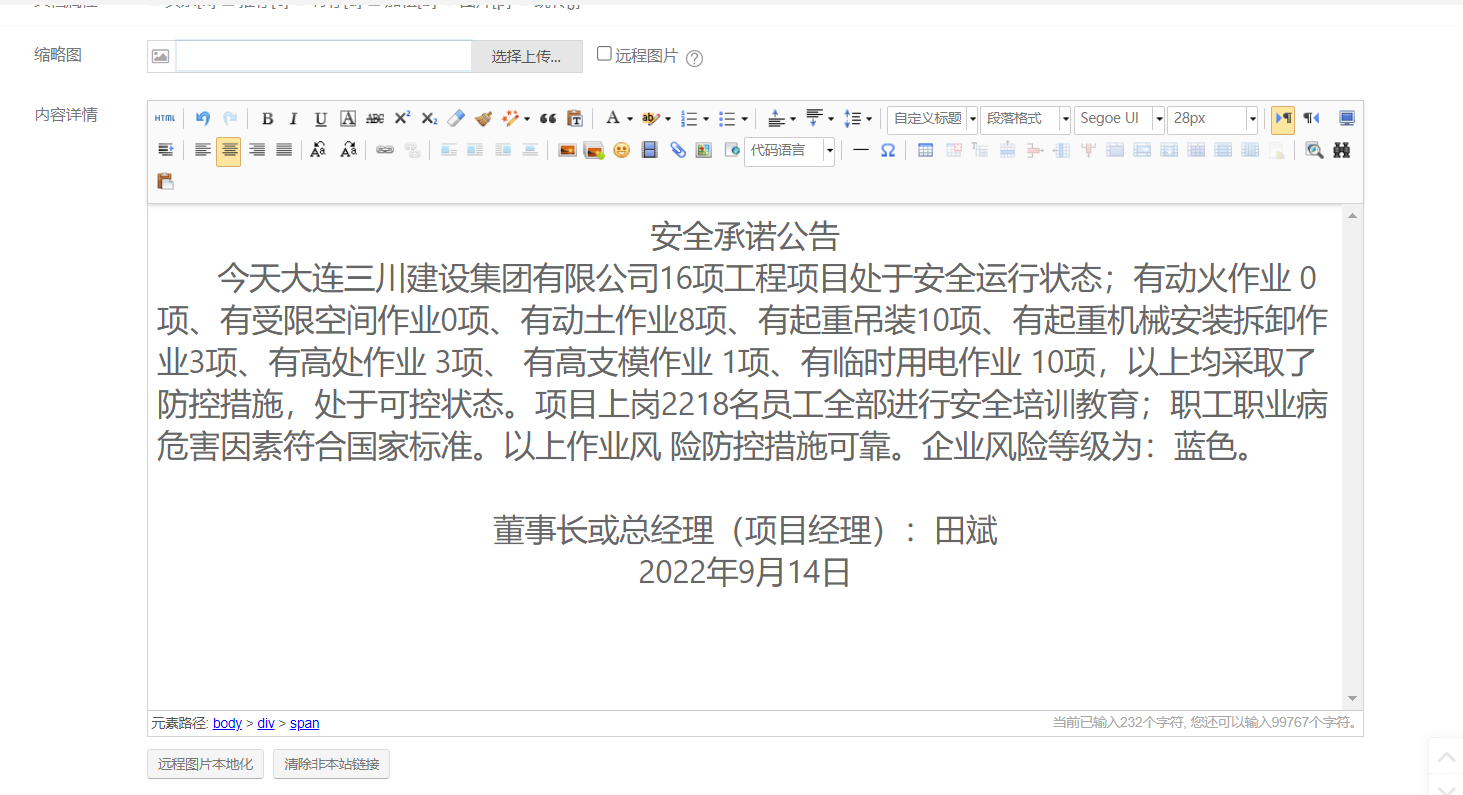Image resolution: width=1463 pixels, height=795 pixels.
Task: Select the span link in element path
Action: (305, 723)
